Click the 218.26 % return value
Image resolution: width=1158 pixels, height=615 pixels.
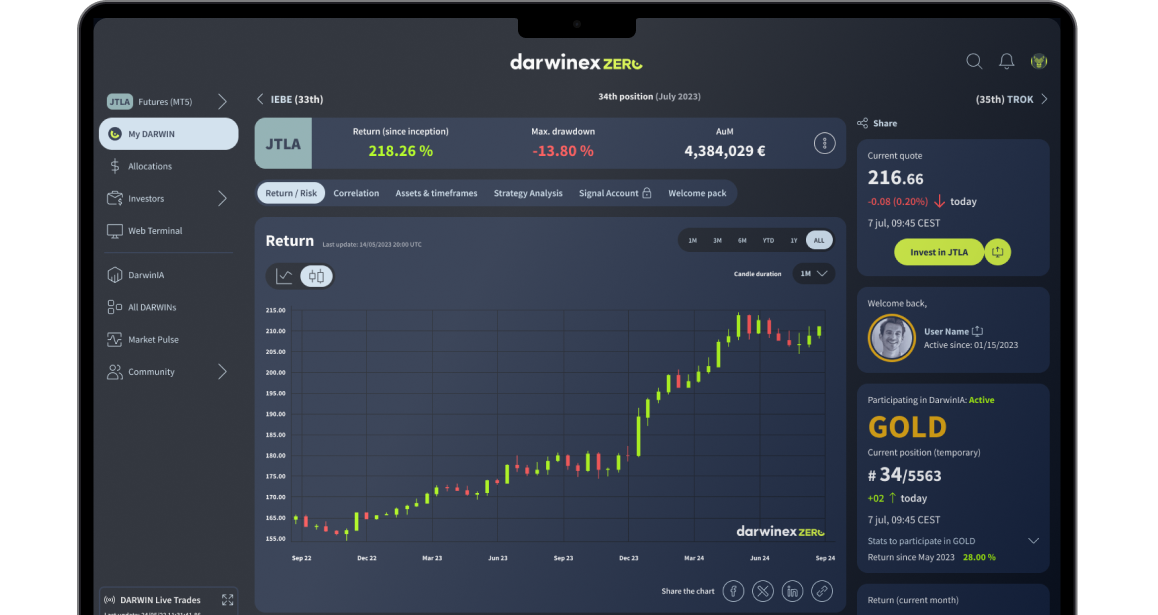point(400,151)
